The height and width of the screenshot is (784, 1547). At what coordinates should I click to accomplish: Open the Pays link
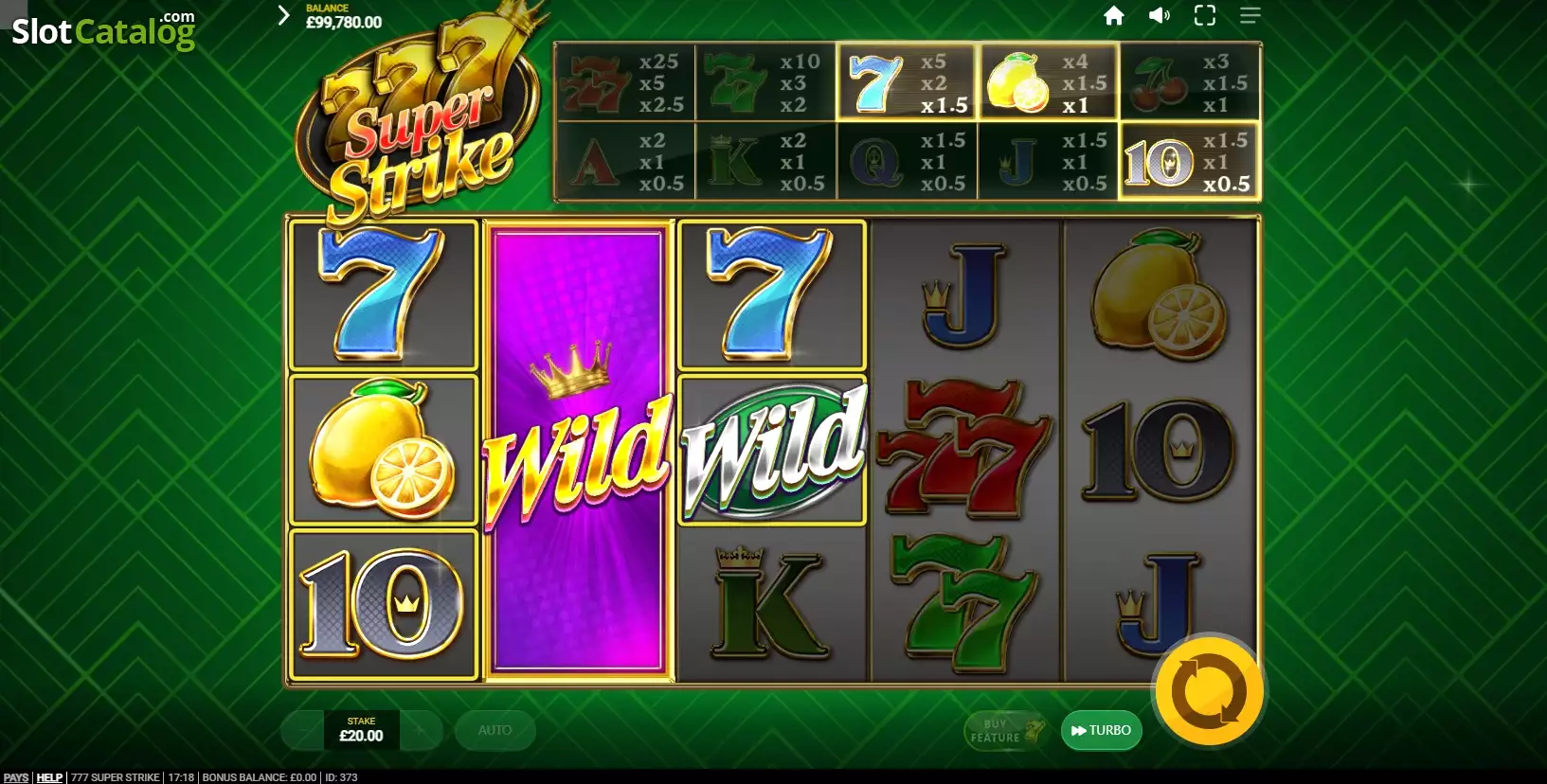(x=15, y=777)
